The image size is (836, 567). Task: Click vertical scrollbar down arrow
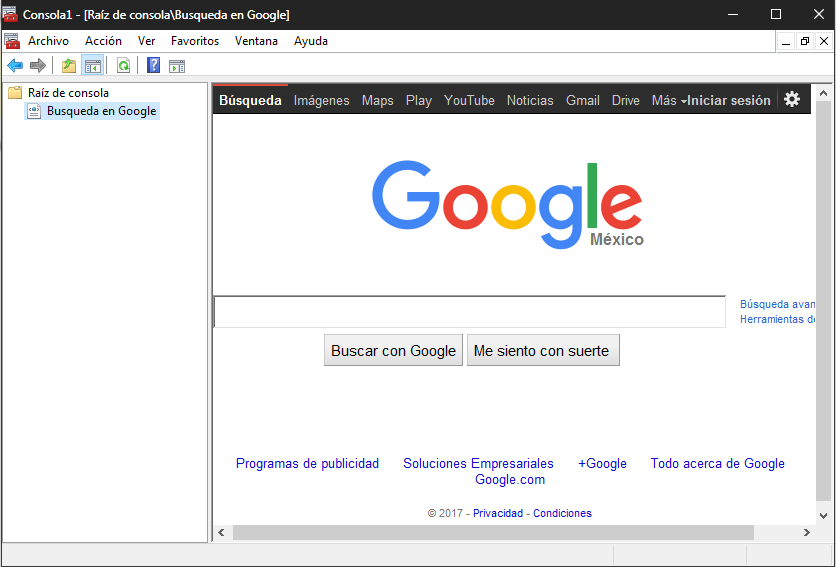[x=823, y=515]
